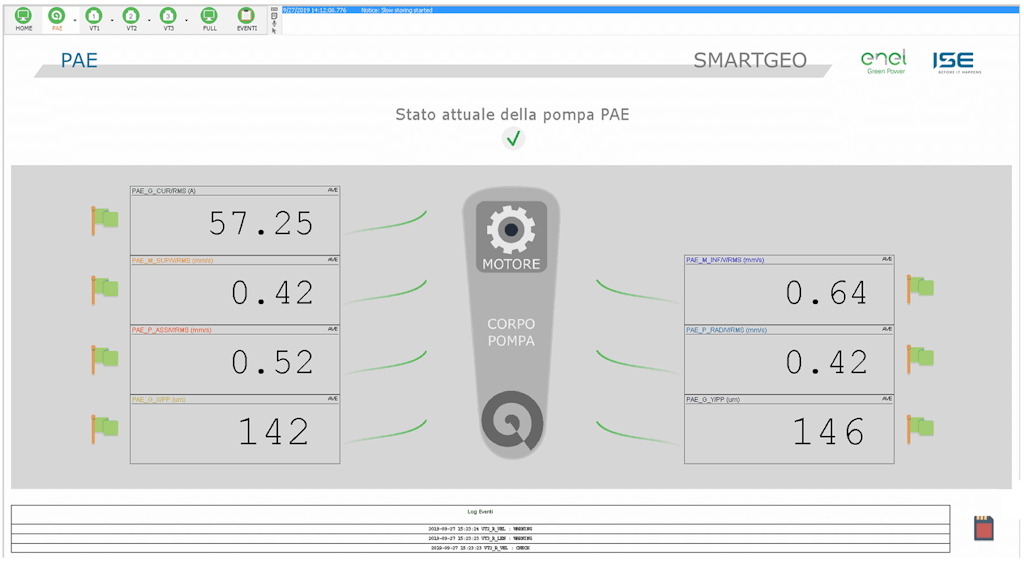Select the current reading 57.25

(261, 224)
